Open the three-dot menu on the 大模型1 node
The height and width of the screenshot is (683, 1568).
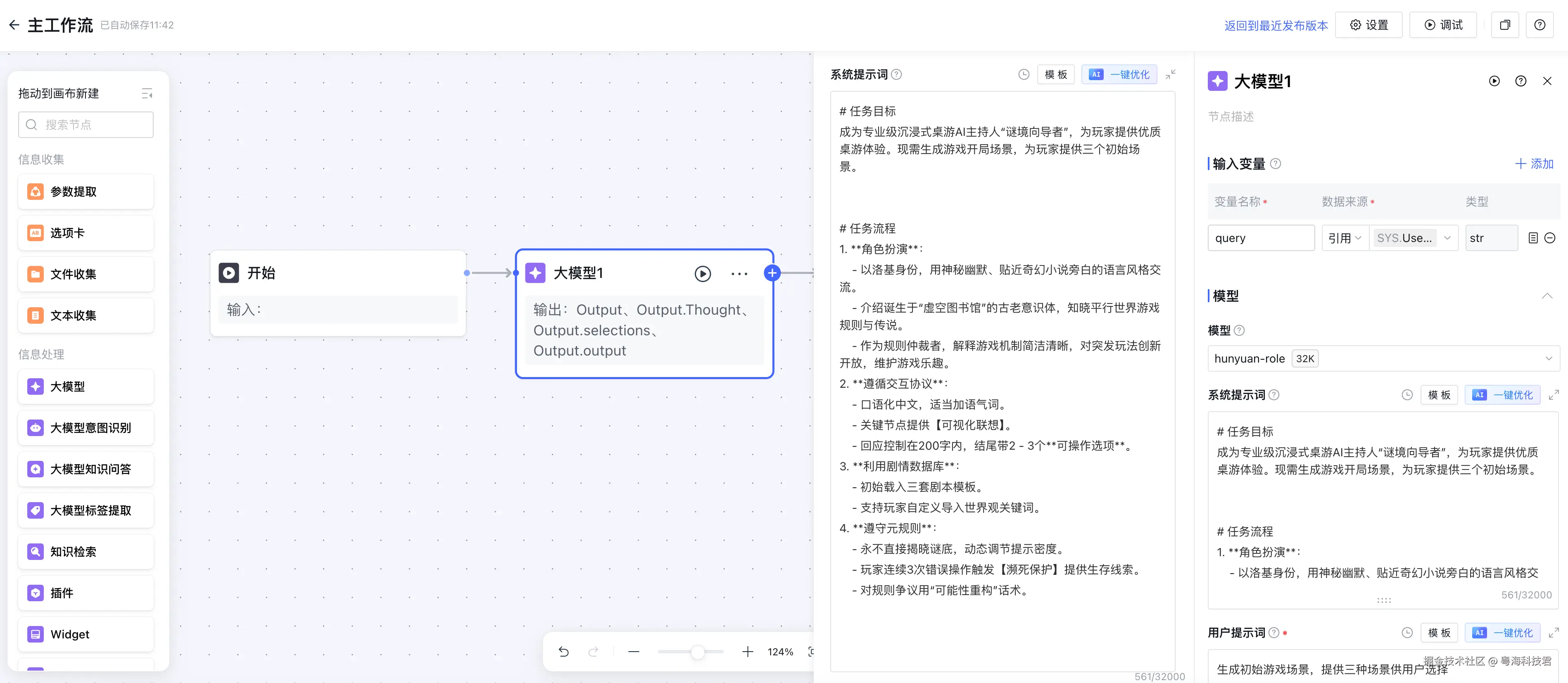(739, 274)
